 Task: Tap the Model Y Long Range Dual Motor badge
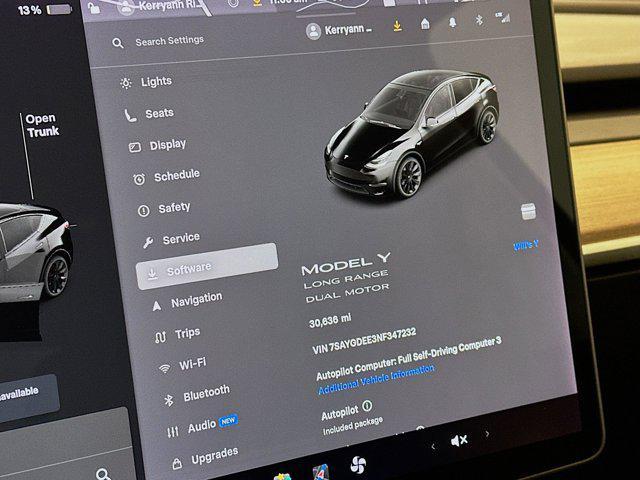(x=346, y=278)
